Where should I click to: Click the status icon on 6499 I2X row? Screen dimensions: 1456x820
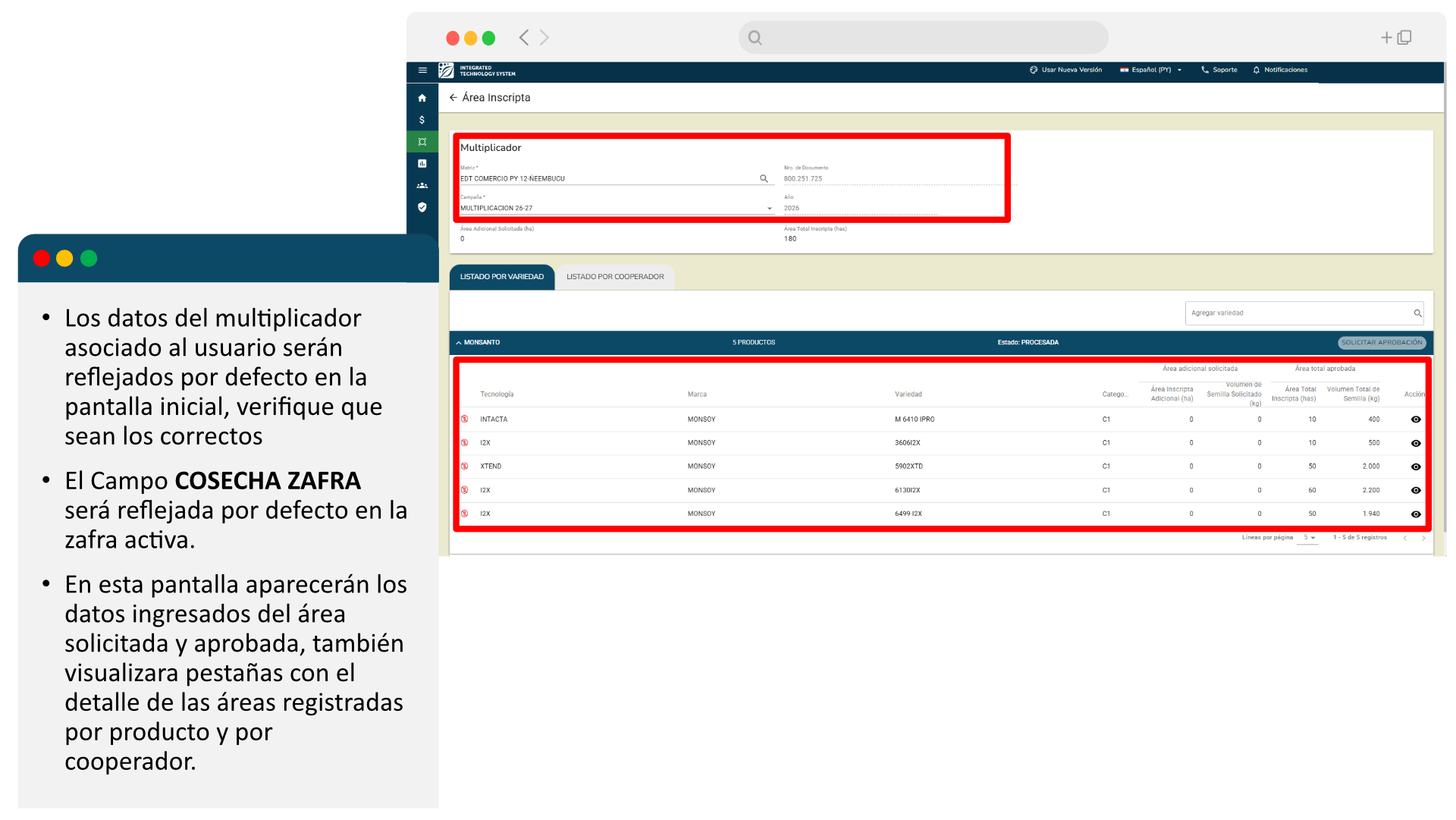465,514
